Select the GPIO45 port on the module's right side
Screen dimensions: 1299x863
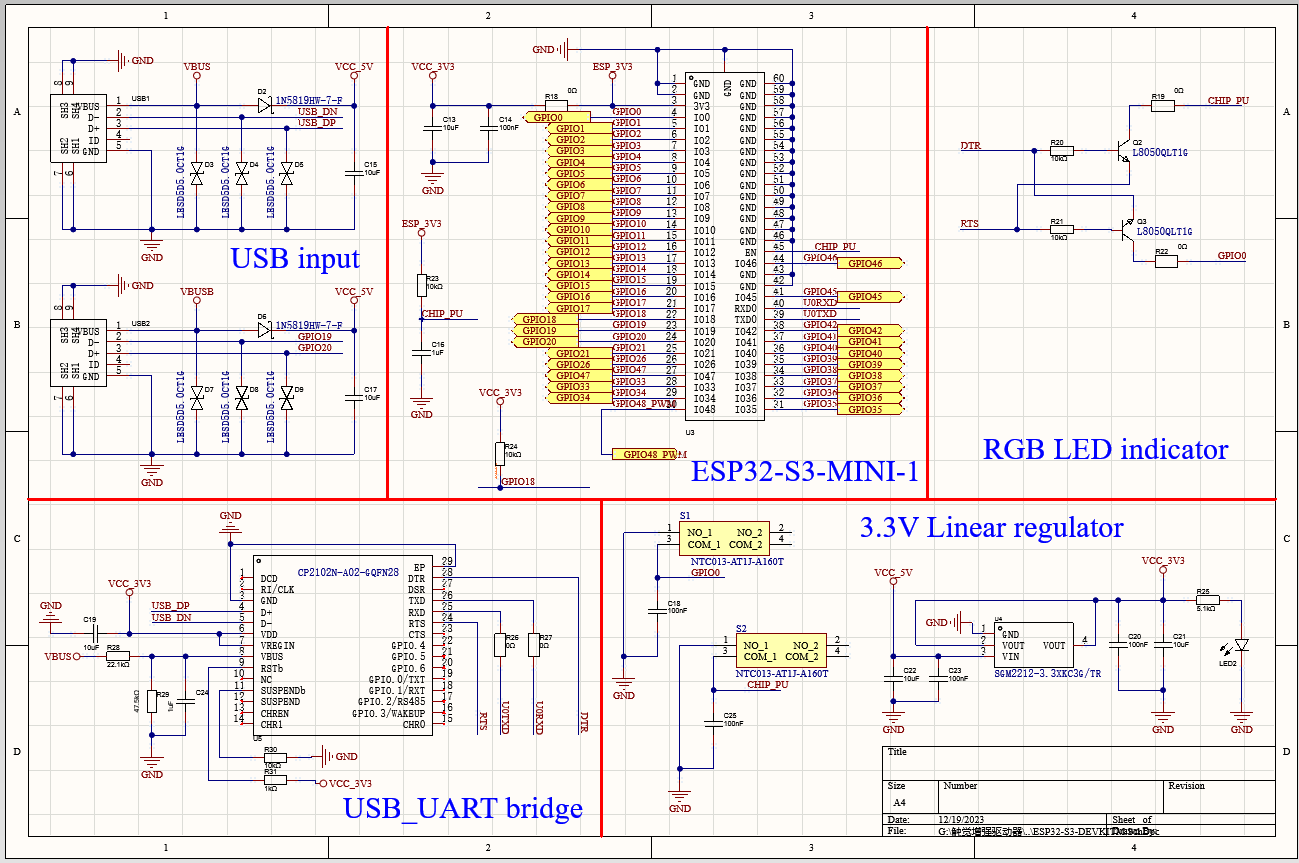[868, 297]
